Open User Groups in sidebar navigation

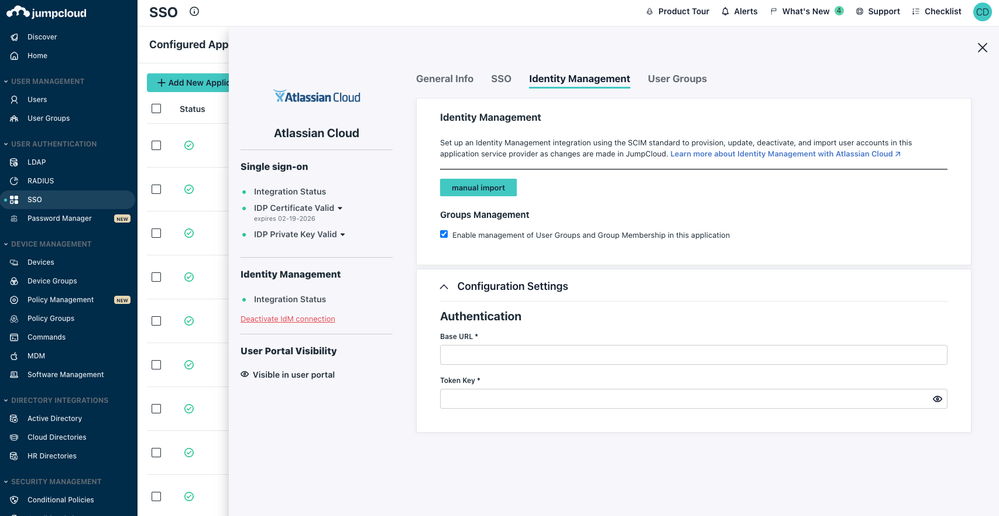(48, 118)
